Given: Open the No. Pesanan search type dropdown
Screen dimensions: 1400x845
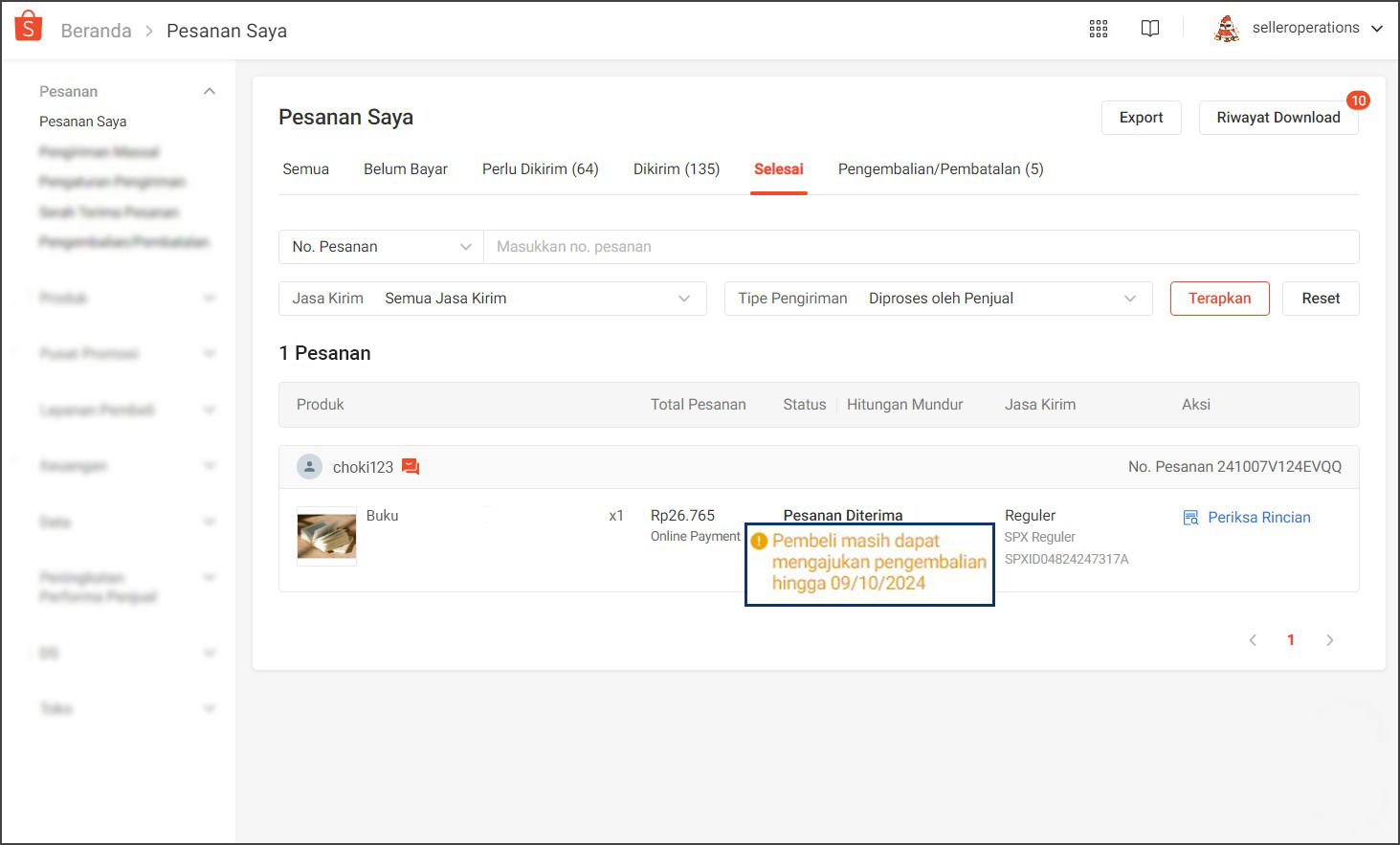Looking at the screenshot, I should pos(381,247).
